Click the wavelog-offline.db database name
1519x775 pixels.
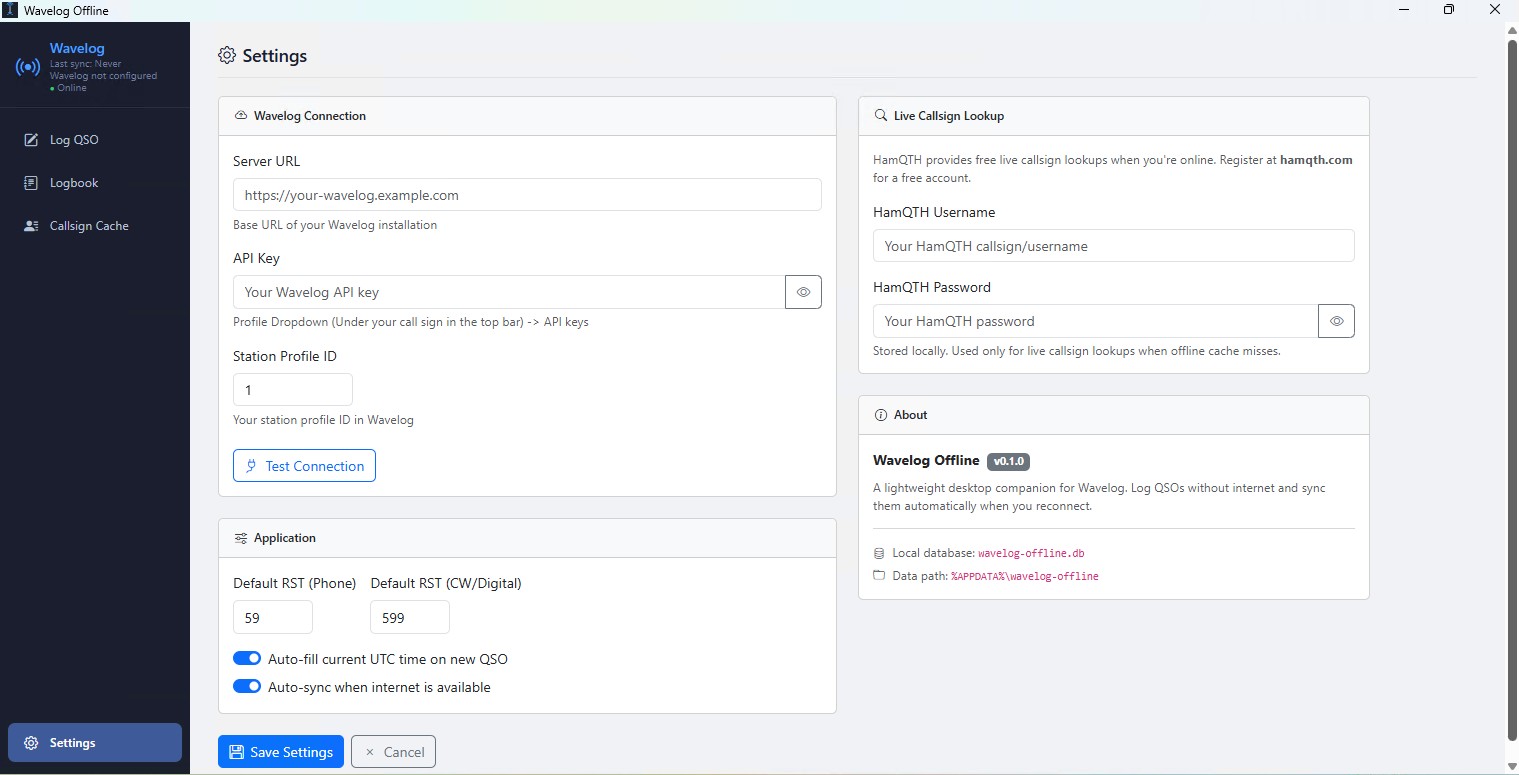1029,553
